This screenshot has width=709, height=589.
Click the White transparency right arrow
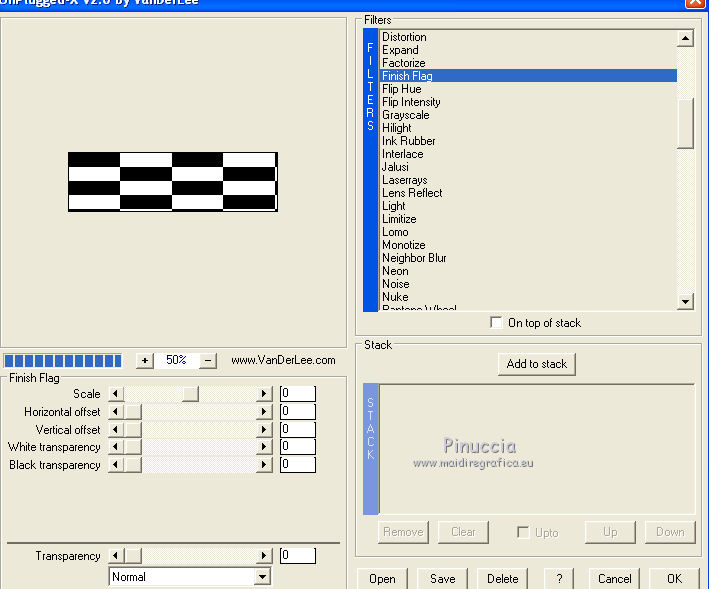tap(265, 447)
